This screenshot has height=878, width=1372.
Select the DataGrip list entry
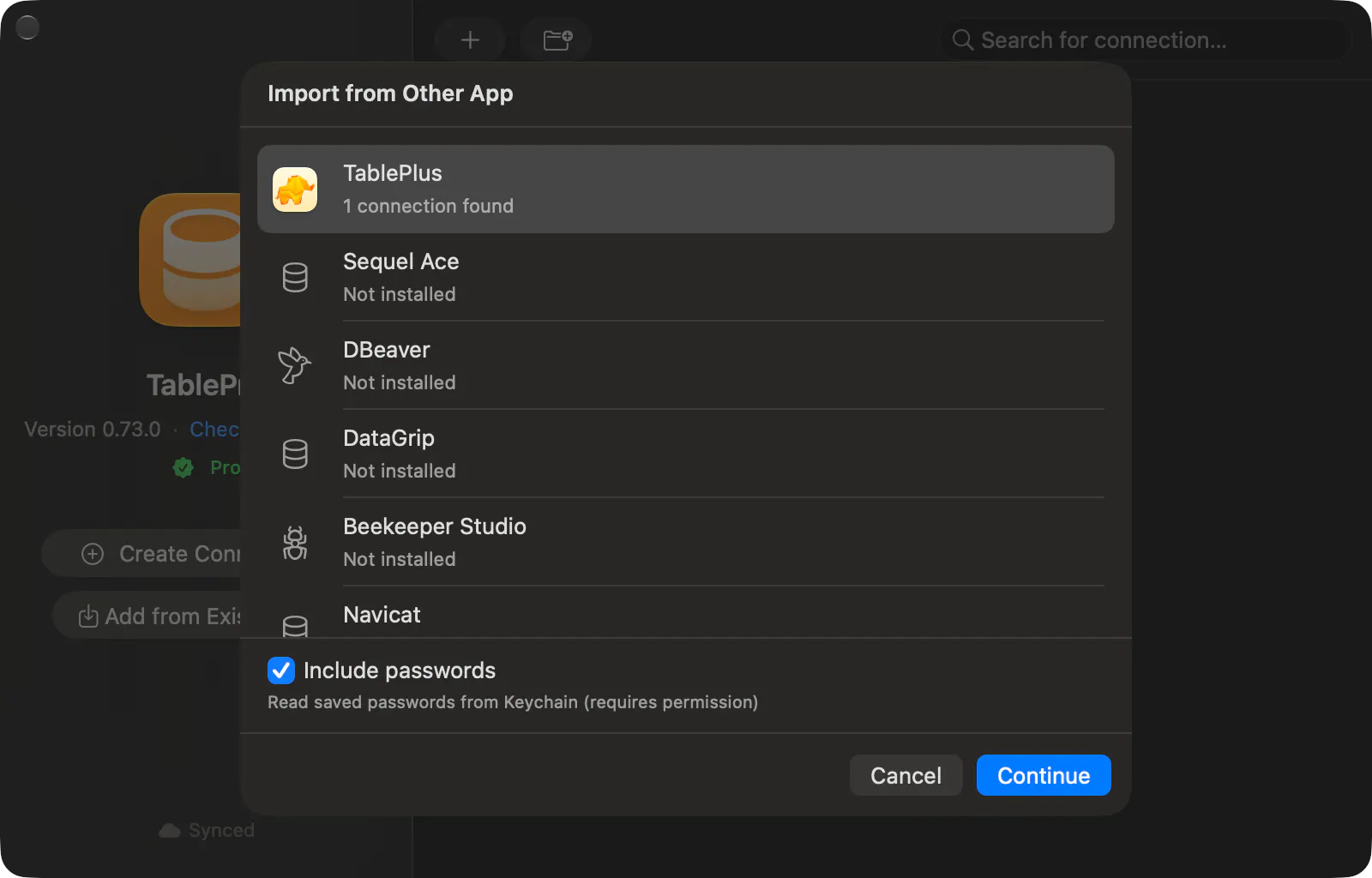[x=686, y=454]
